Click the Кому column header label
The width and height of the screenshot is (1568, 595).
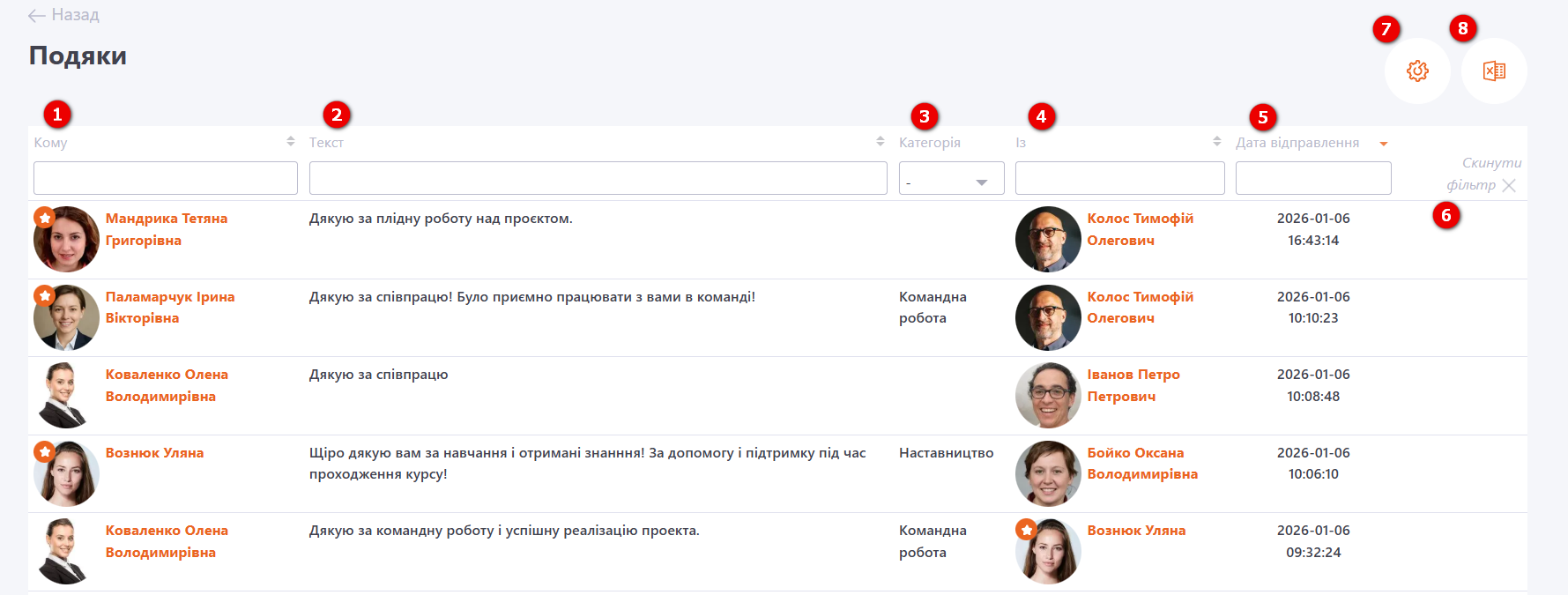(x=50, y=143)
